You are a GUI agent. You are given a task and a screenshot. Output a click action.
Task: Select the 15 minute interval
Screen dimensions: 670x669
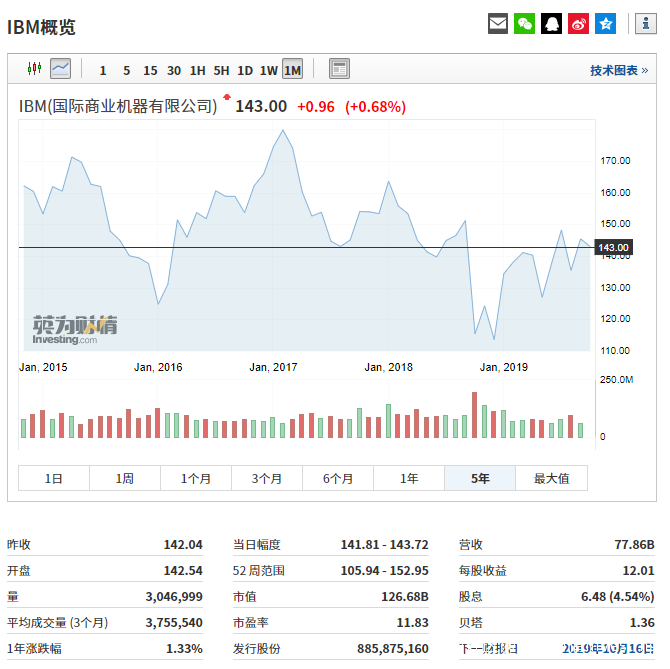(x=150, y=70)
